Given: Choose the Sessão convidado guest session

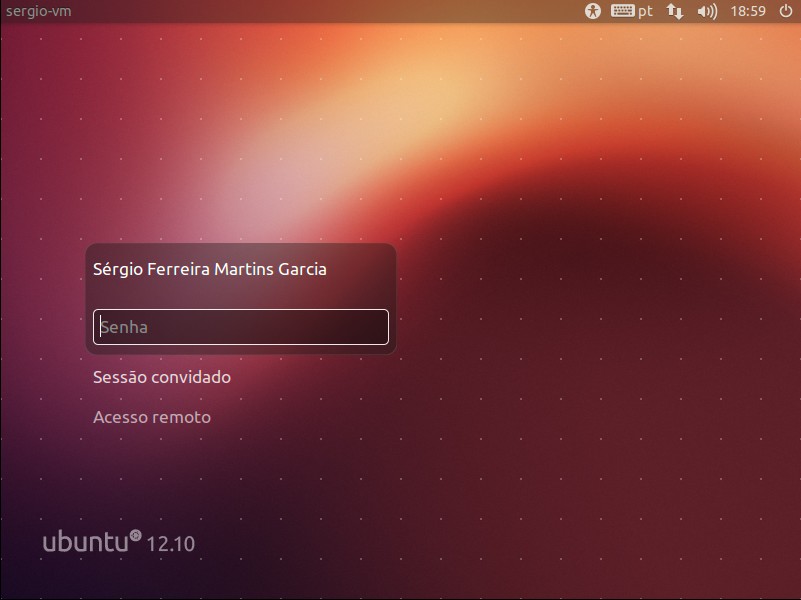Looking at the screenshot, I should 161,377.
